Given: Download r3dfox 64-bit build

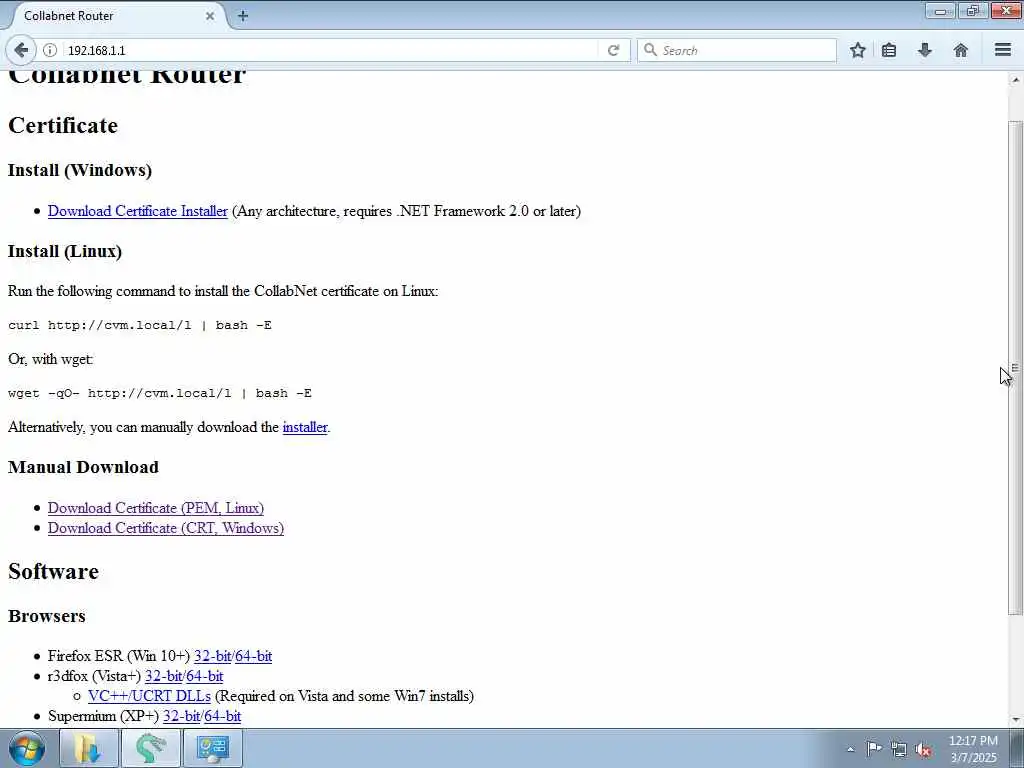Looking at the screenshot, I should (204, 676).
